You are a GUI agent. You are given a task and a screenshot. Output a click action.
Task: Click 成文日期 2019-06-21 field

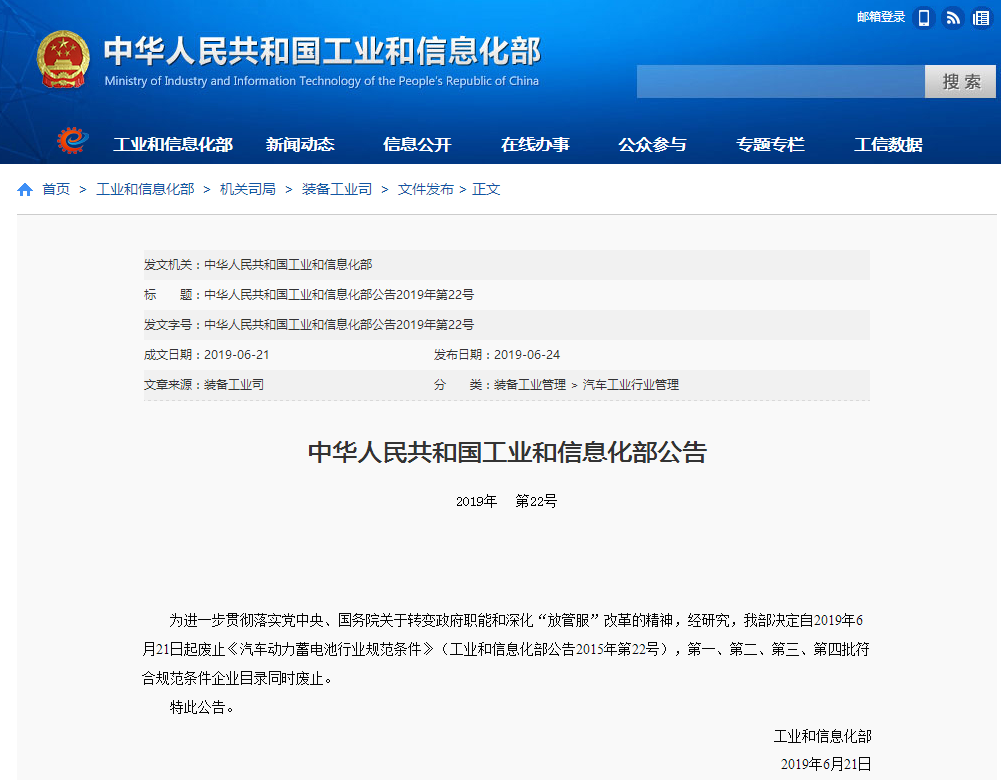[x=206, y=355]
